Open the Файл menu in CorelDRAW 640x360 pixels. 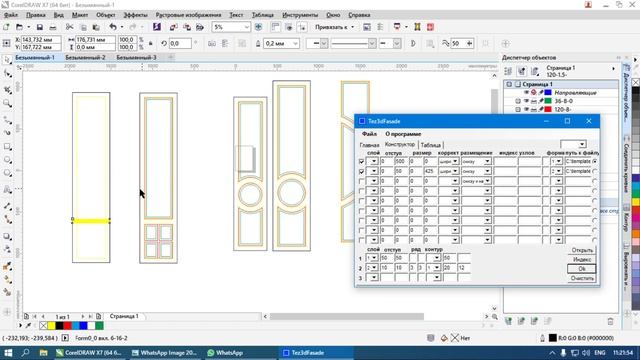tap(11, 15)
